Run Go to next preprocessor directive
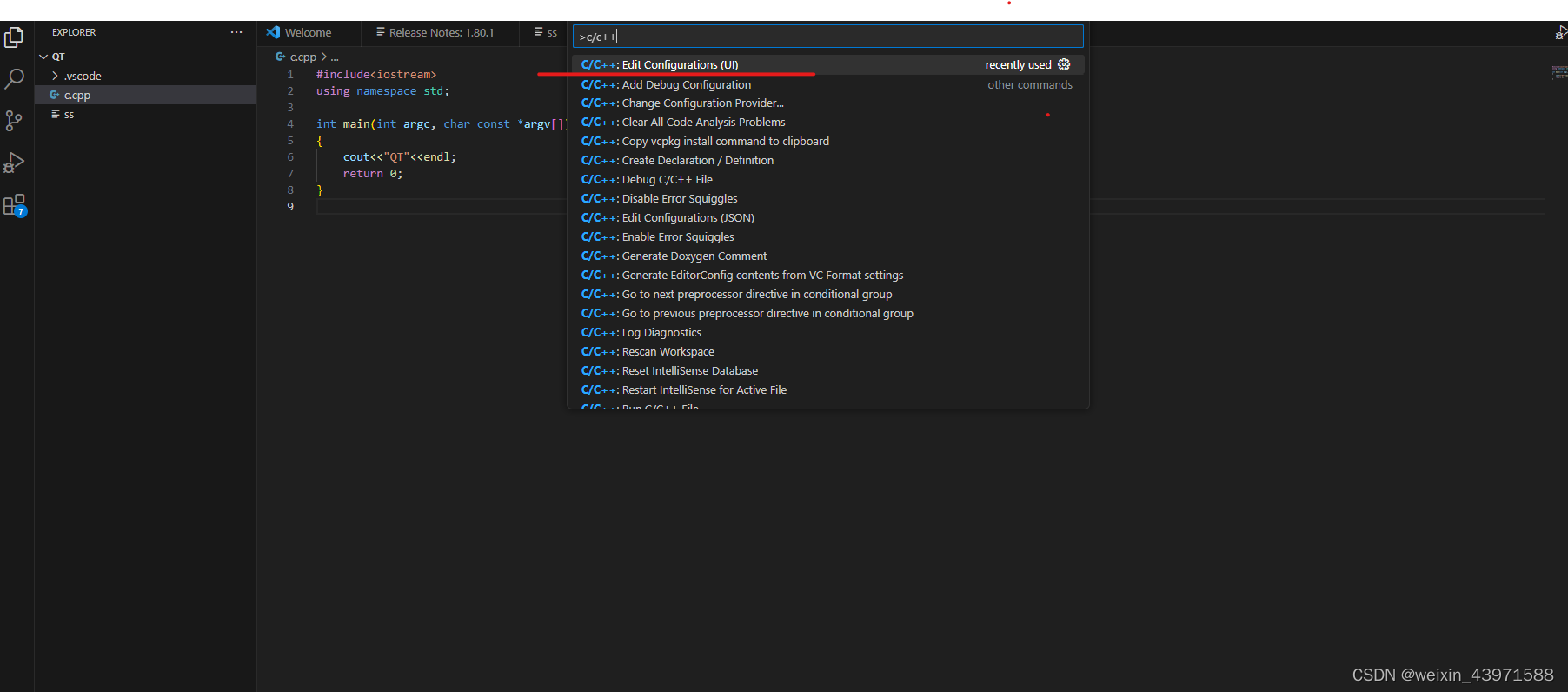The image size is (1568, 692). (x=828, y=294)
